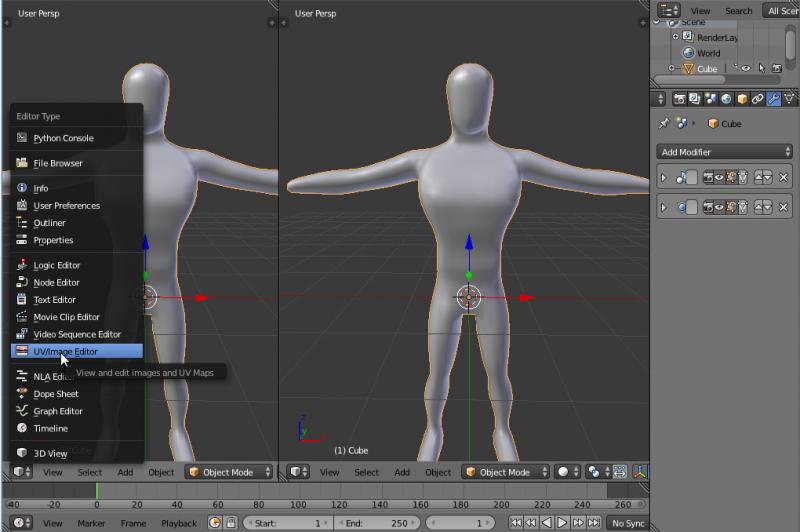Open the Add Modifier dropdown

point(725,152)
